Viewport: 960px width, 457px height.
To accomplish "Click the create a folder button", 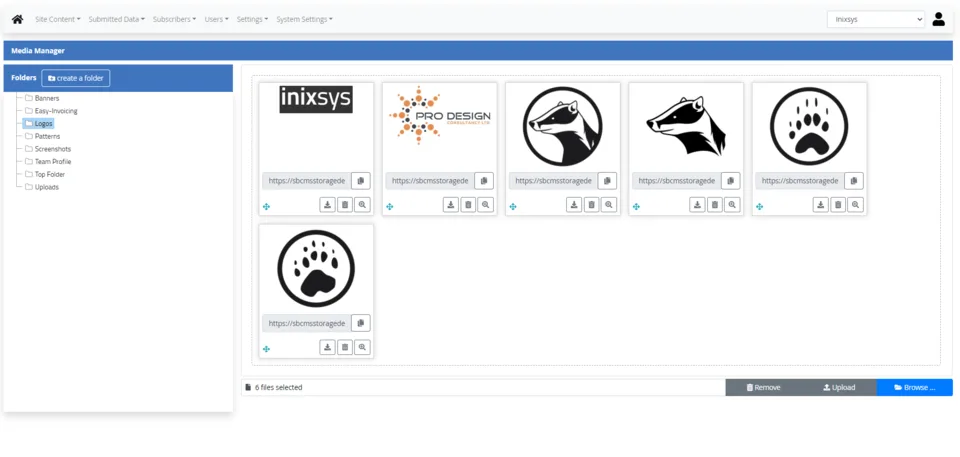I will click(76, 78).
